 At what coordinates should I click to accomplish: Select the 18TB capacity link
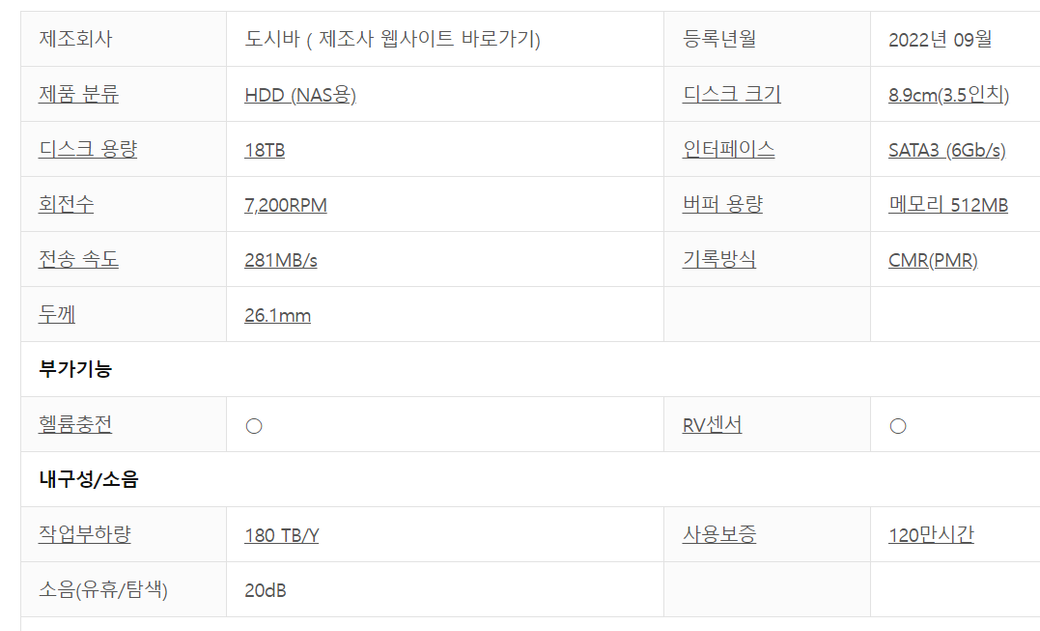(264, 150)
